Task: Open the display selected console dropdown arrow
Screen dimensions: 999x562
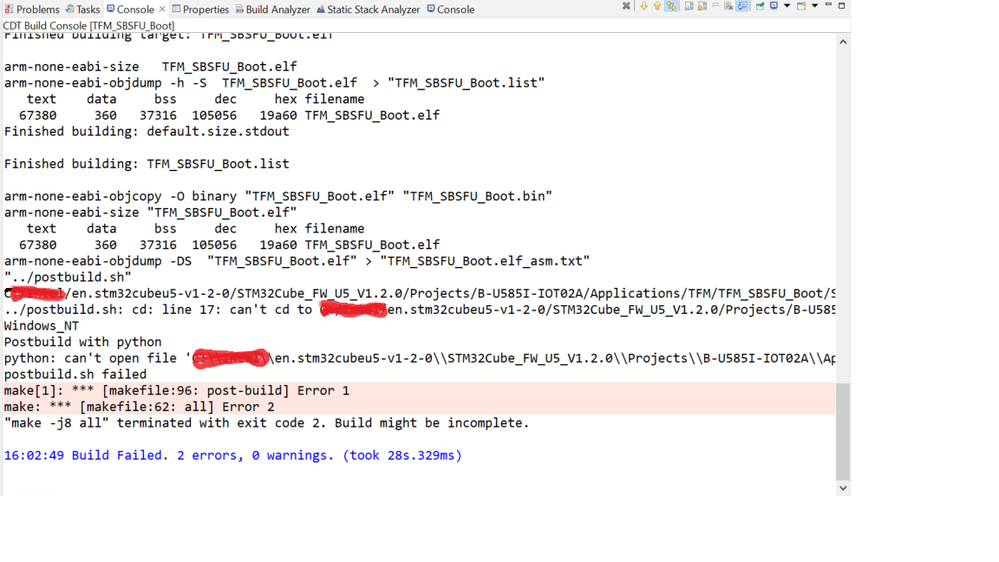Action: click(x=787, y=6)
